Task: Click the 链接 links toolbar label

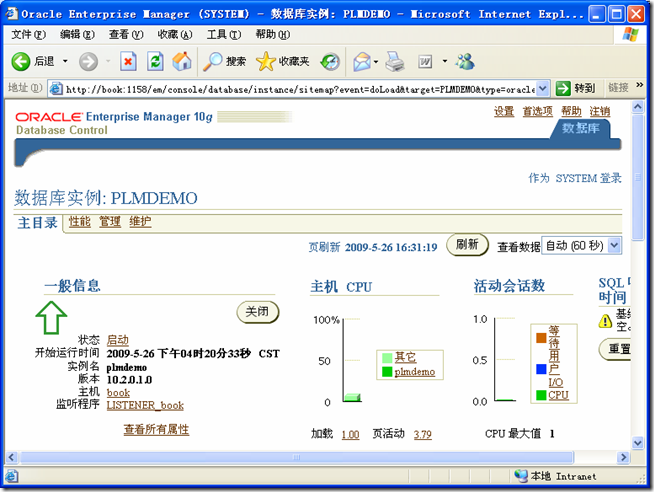Action: (618, 87)
